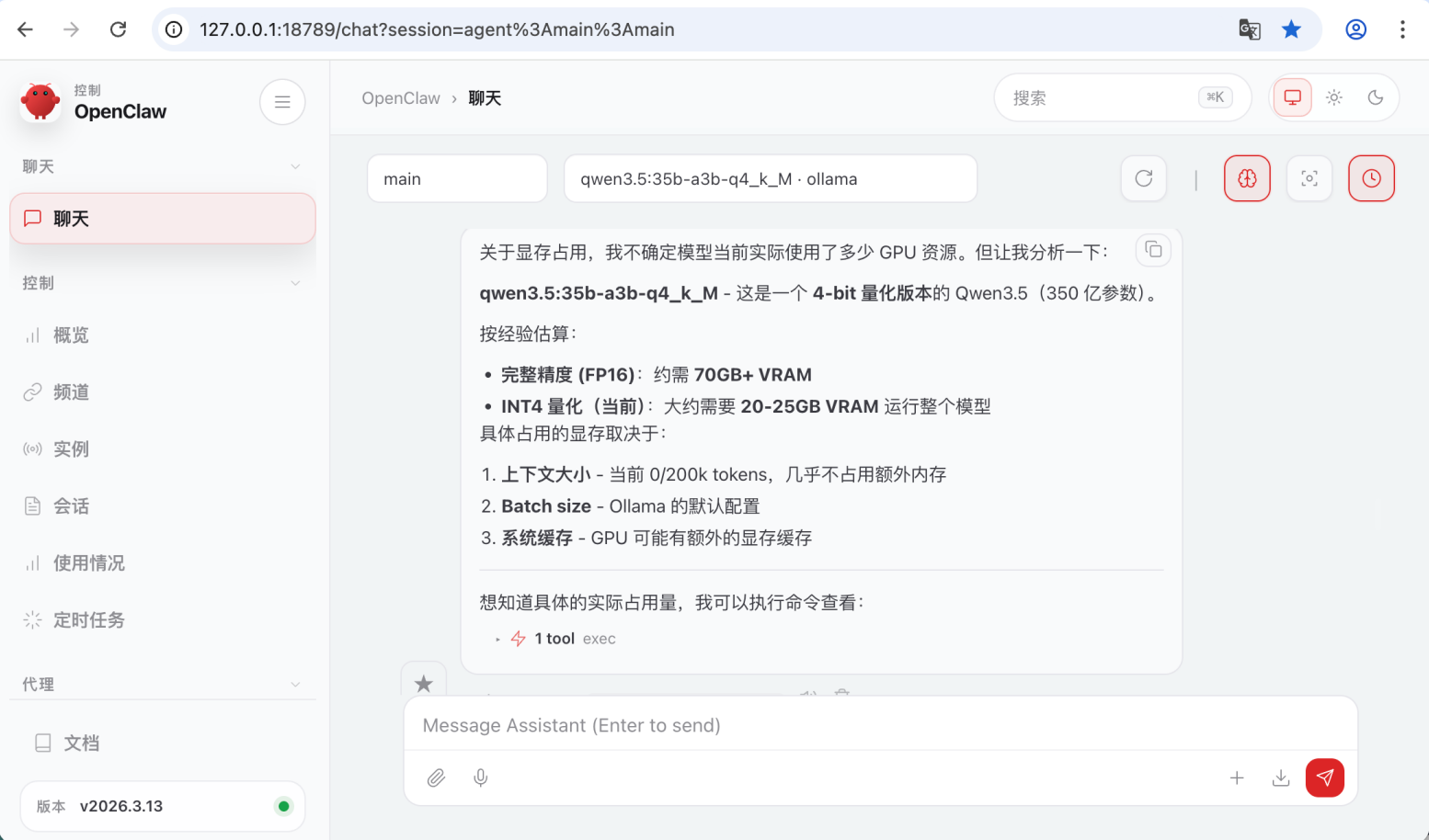This screenshot has width=1429, height=840.
Task: Click the download icon in message composer
Action: 1281,778
